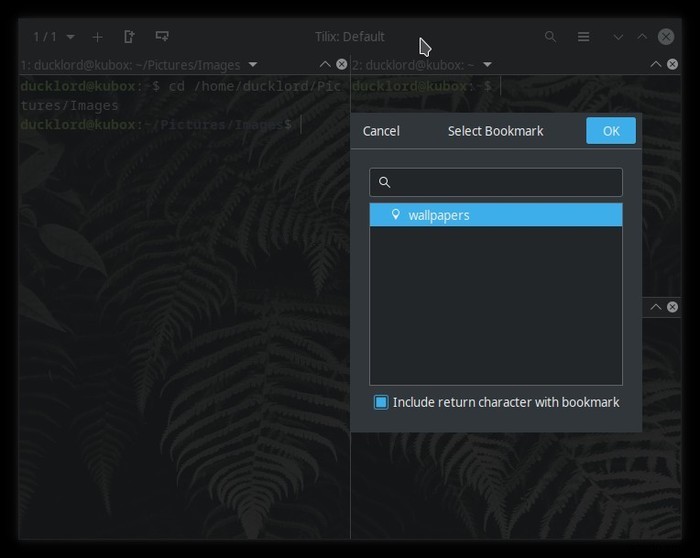Toggle Include return character with bookmark checkbox
Viewport: 700px width, 558px height.
[x=381, y=402]
